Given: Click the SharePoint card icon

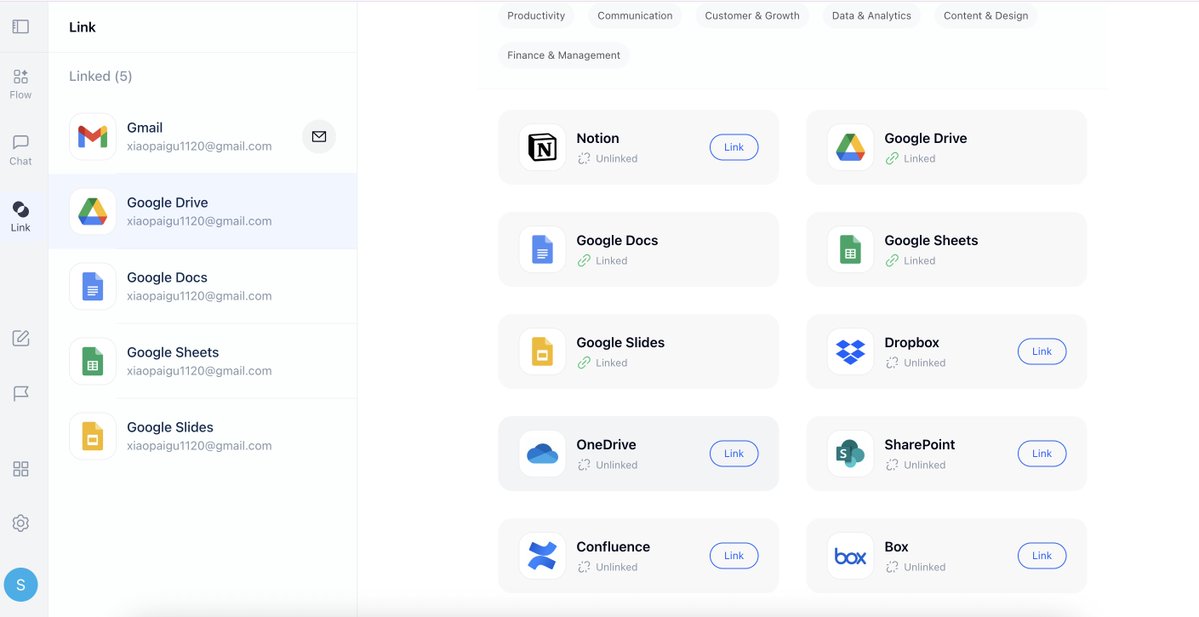Looking at the screenshot, I should point(850,453).
